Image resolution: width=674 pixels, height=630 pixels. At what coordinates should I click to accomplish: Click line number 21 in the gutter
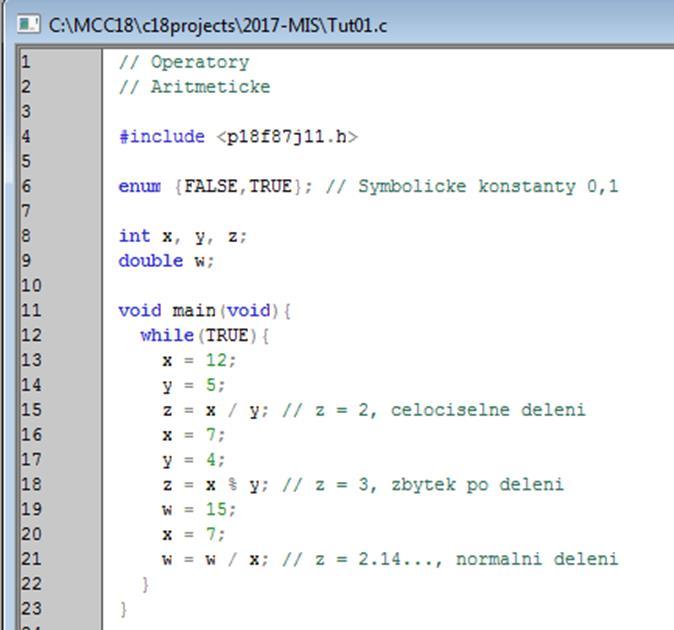[31, 560]
